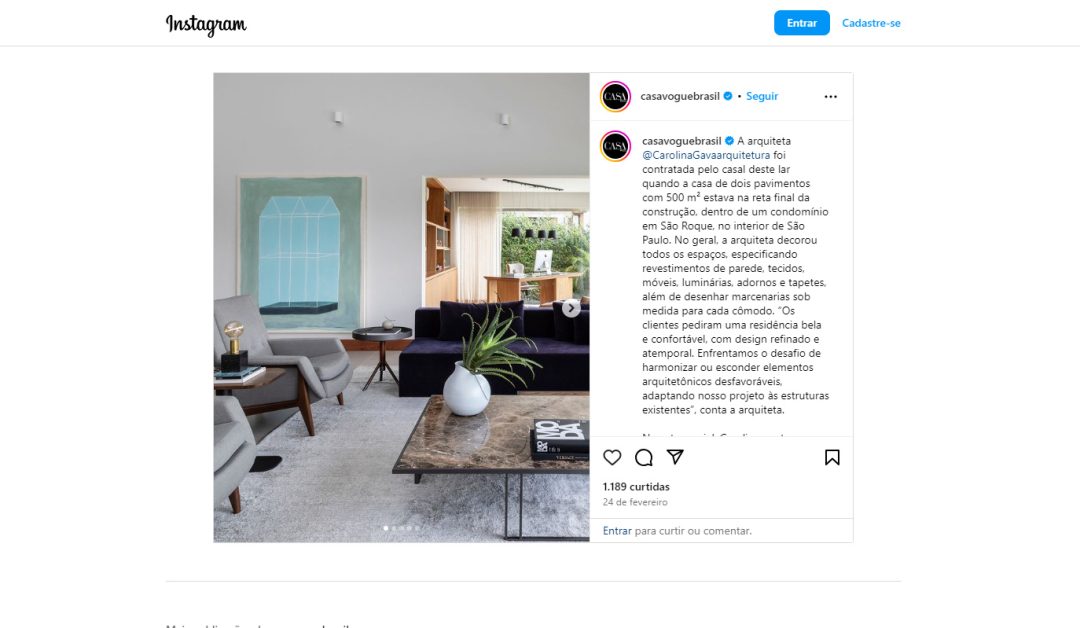The image size is (1080, 628).
Task: Open casavoguebrasil avatar in post header
Action: point(615,96)
